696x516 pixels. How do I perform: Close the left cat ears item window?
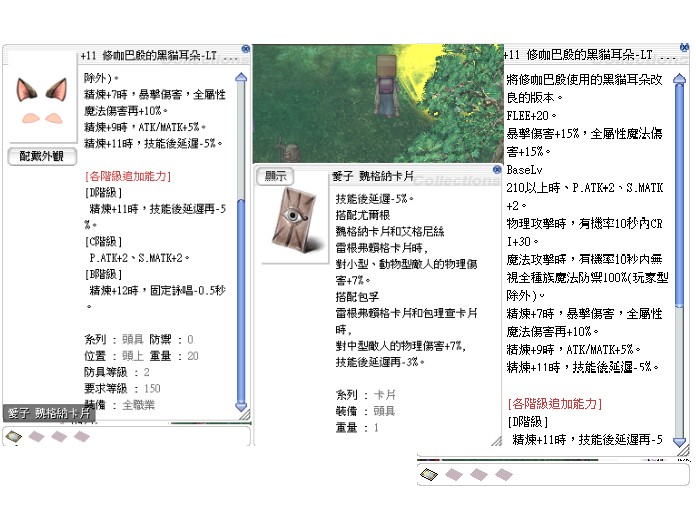tap(245, 49)
